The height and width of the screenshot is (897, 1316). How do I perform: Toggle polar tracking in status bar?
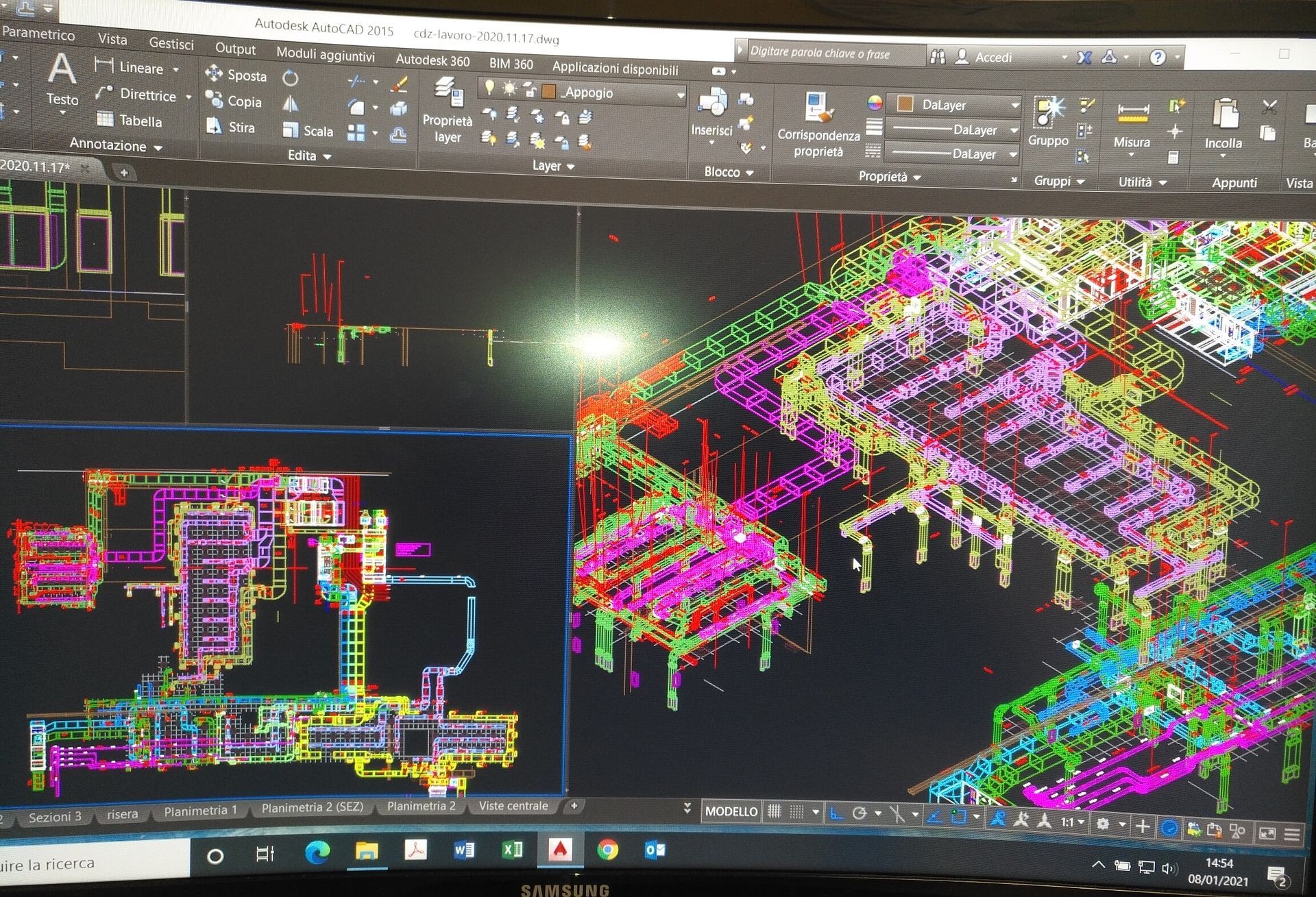pyautogui.click(x=860, y=813)
